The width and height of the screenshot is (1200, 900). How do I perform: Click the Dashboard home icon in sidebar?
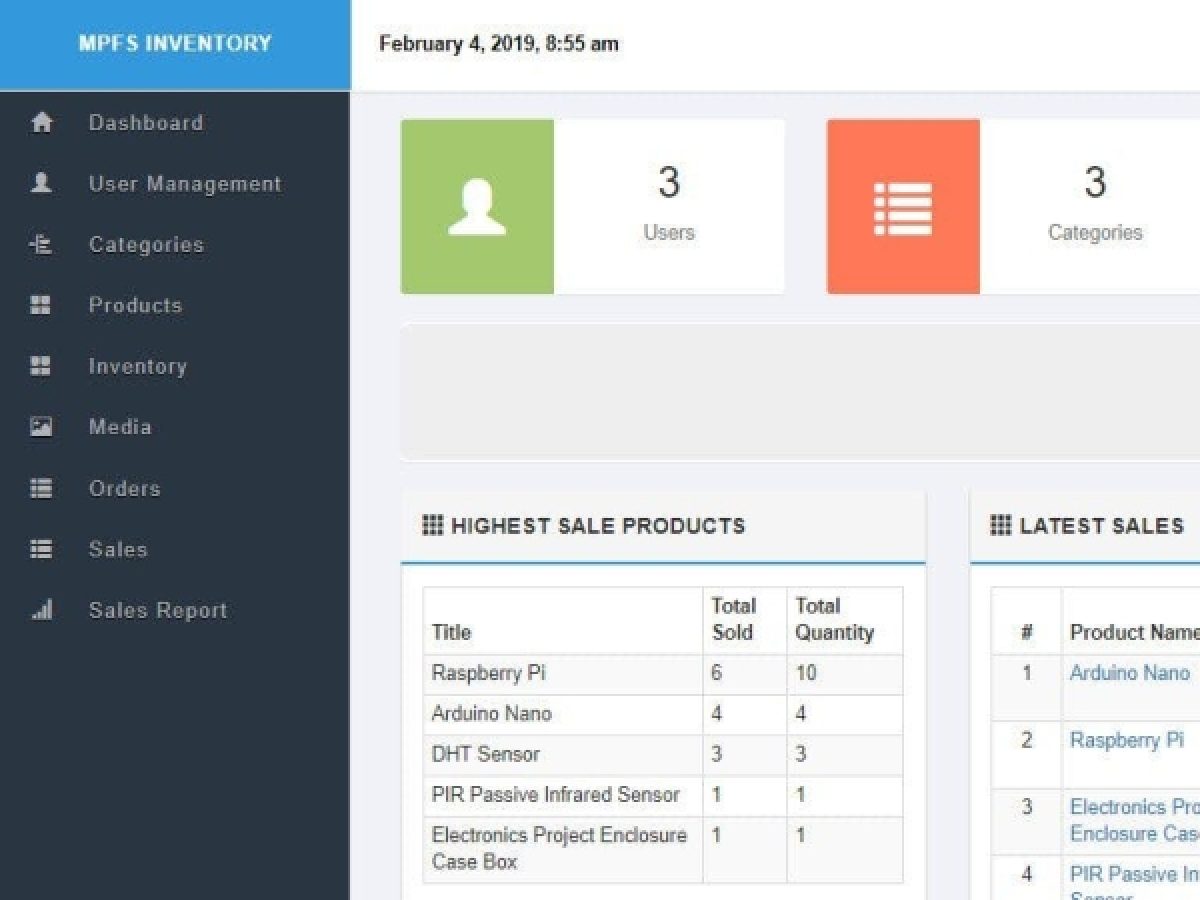40,122
